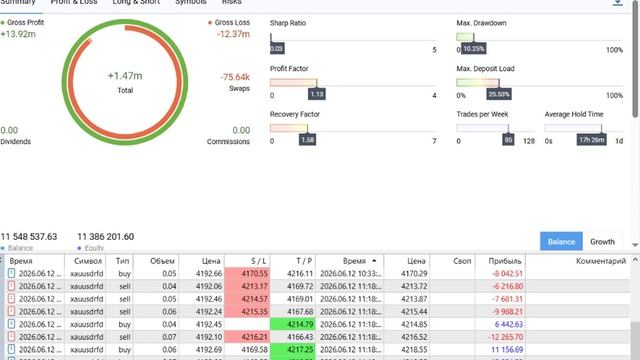Switch chart to Balance view
This screenshot has width=640, height=360.
point(561,242)
